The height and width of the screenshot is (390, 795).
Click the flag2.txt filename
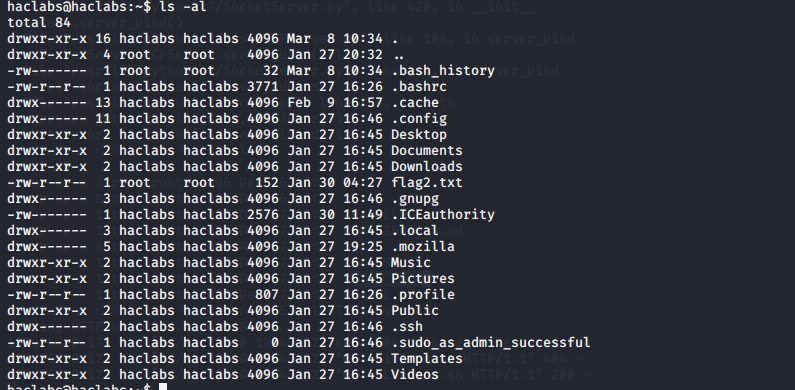[x=426, y=182]
